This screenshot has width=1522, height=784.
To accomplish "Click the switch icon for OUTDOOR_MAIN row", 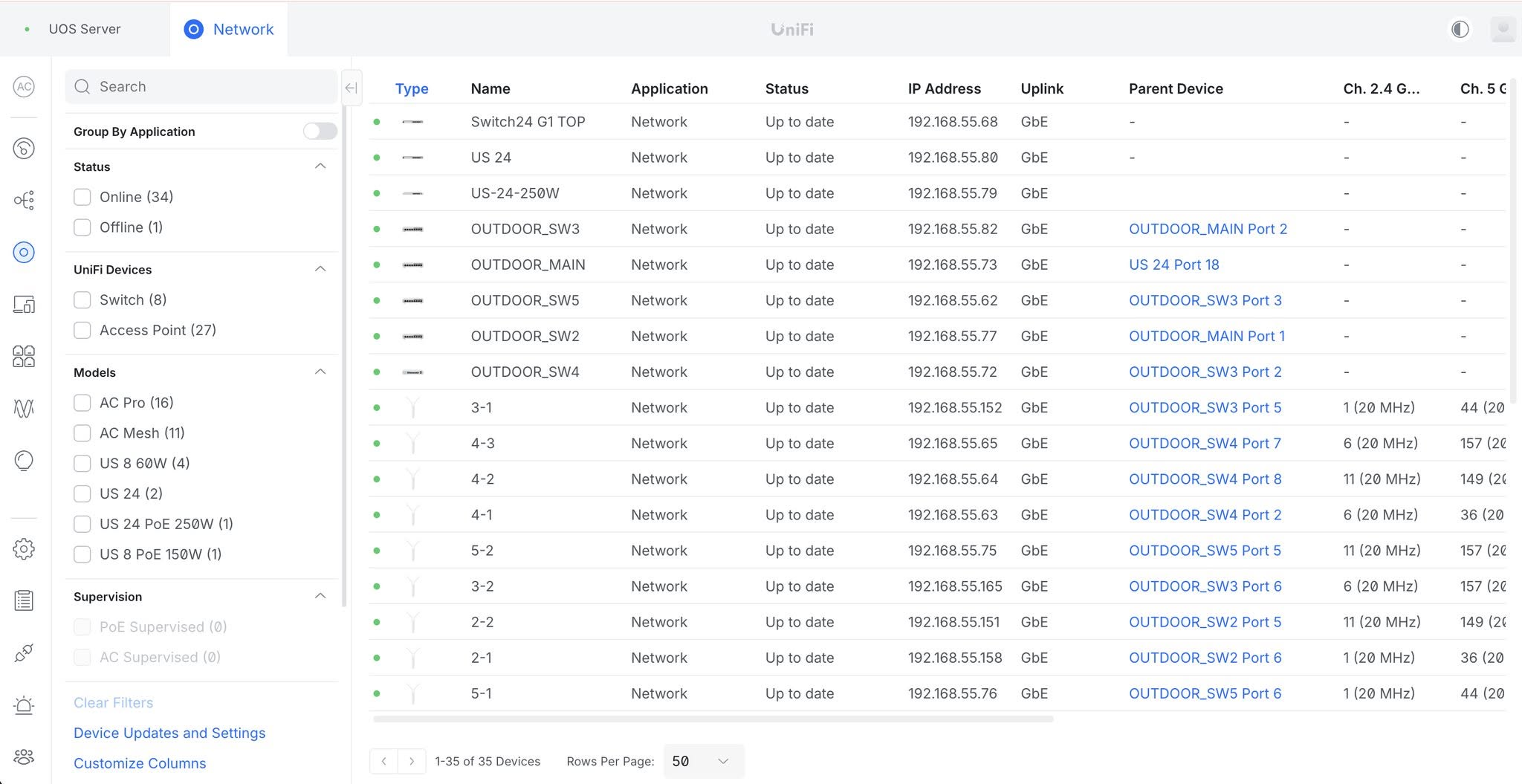I will (x=412, y=265).
